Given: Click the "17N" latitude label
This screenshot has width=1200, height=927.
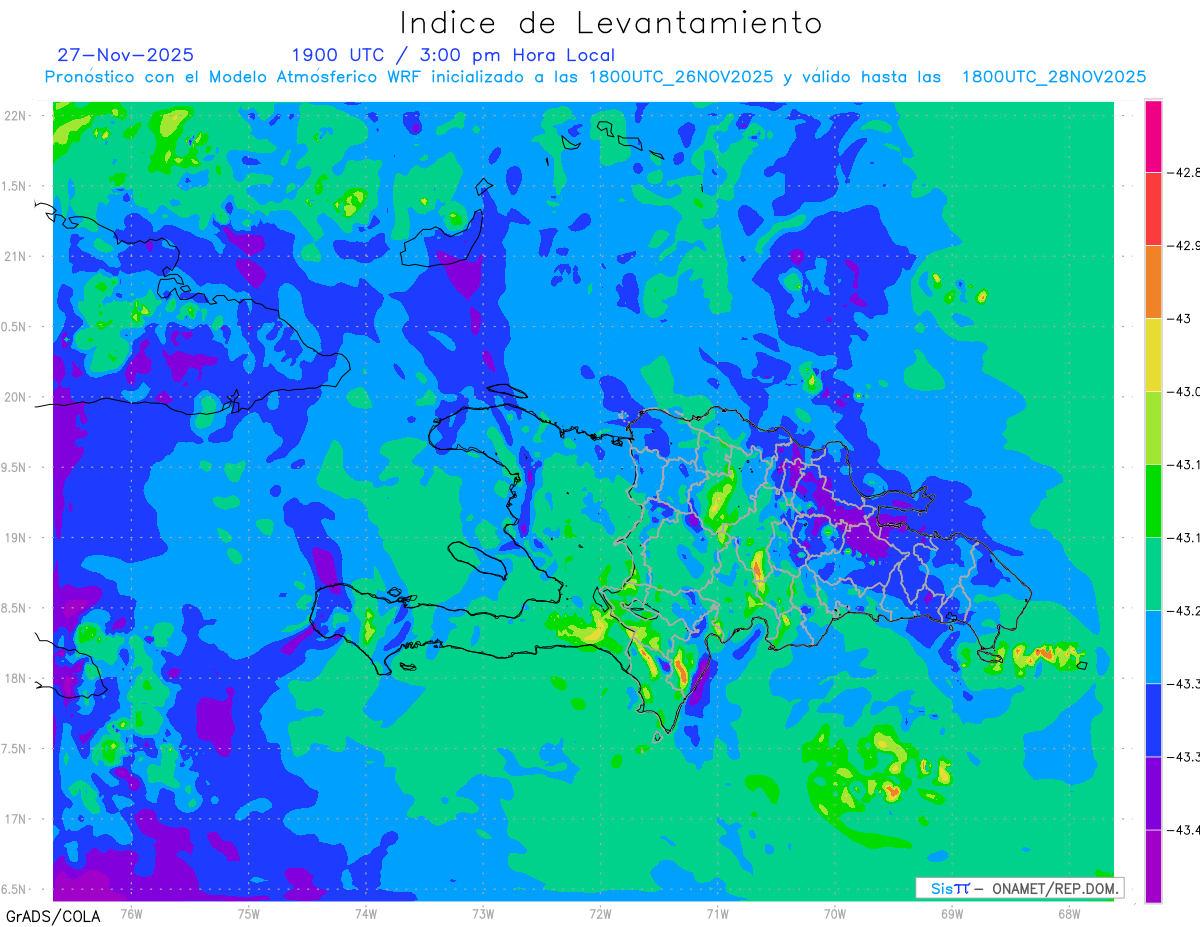Looking at the screenshot, I should pos(17,819).
